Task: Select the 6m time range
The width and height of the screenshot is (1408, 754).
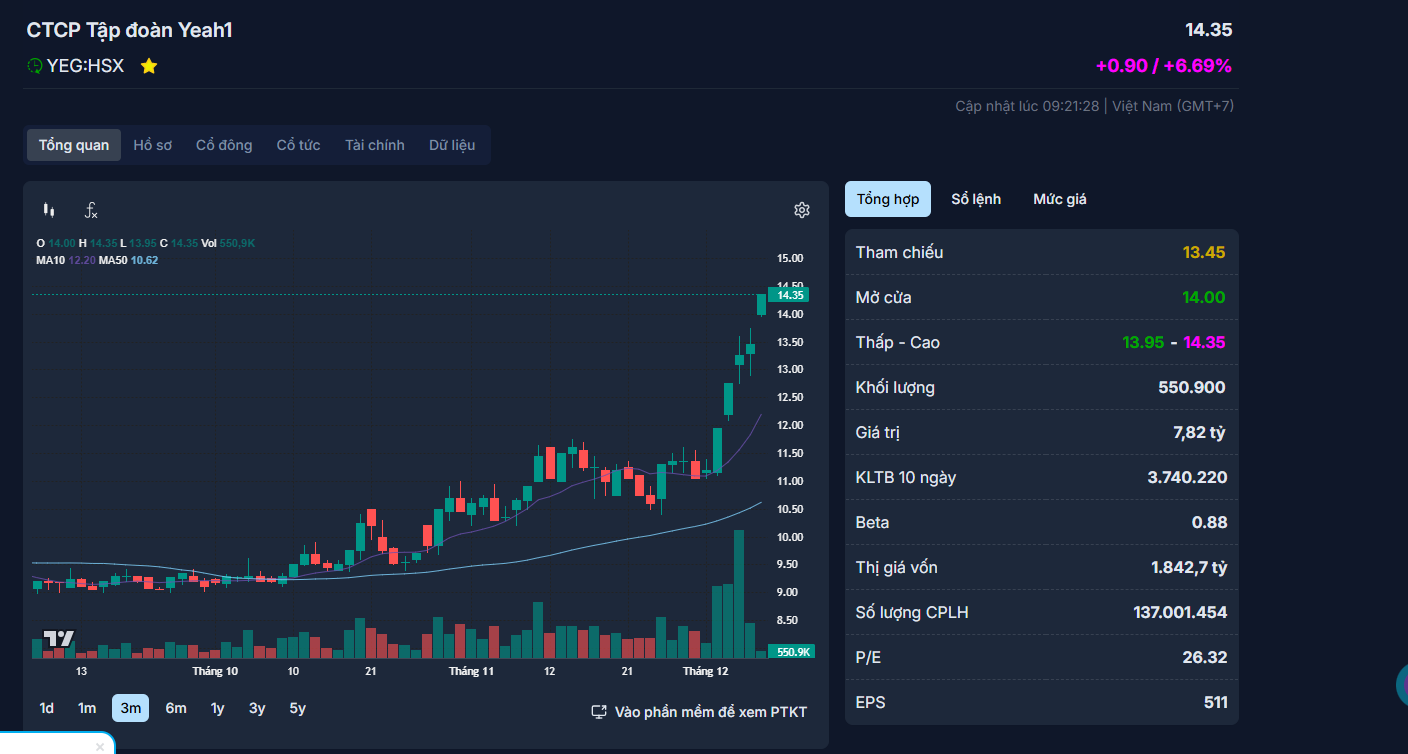Action: 176,708
